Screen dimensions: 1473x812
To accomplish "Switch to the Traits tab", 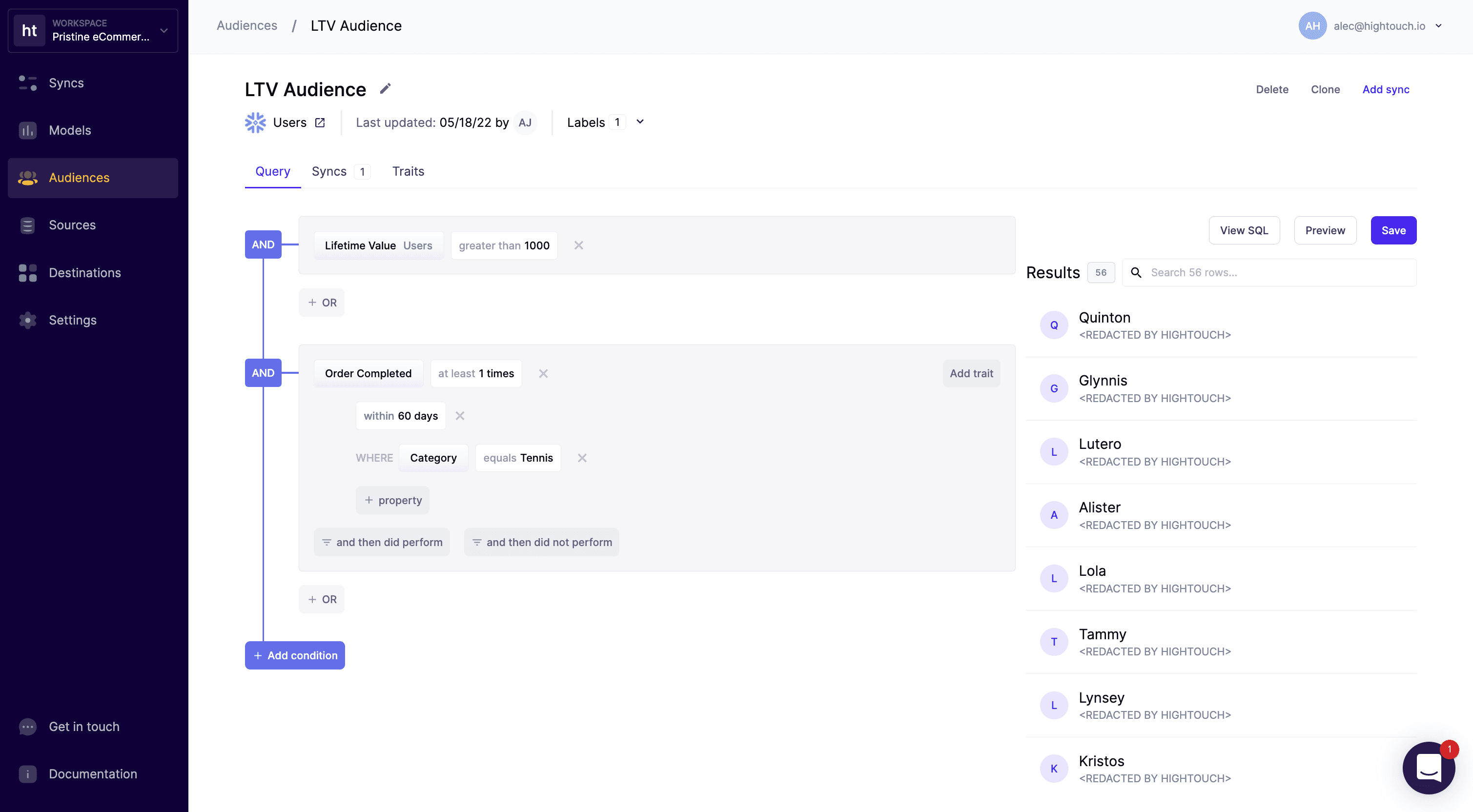I will pos(408,171).
